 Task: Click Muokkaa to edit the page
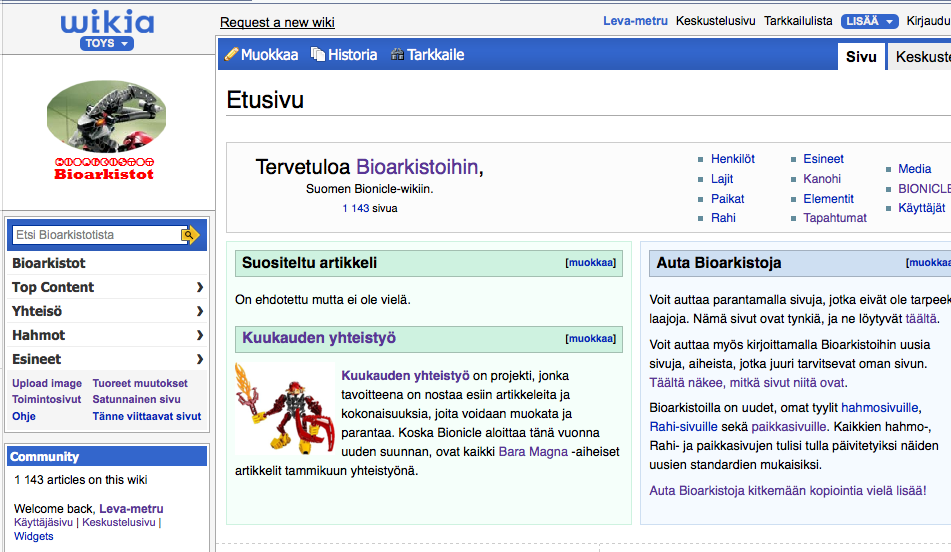[x=269, y=55]
